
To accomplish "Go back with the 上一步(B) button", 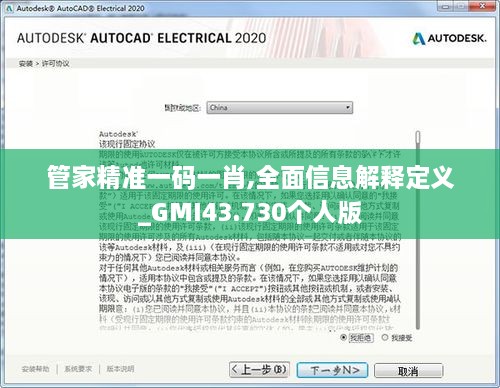I will (x=259, y=370).
